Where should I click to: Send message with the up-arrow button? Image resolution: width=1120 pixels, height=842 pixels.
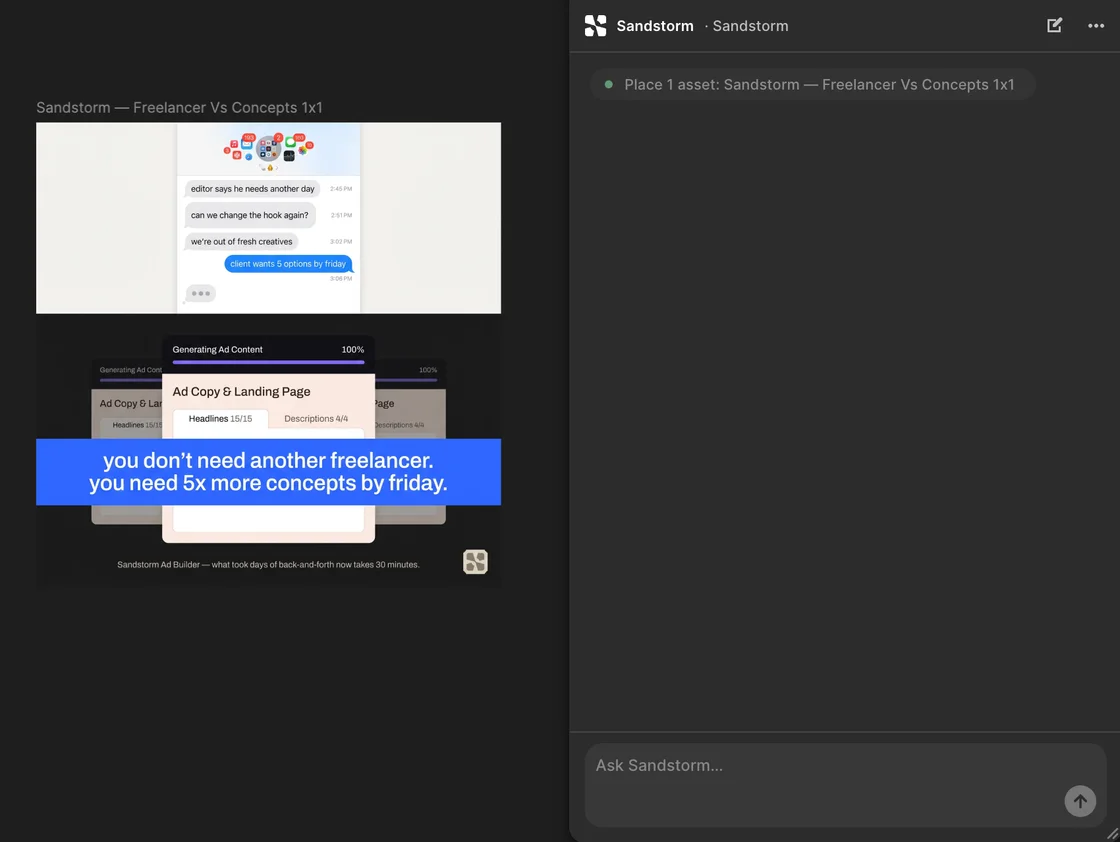coord(1080,801)
